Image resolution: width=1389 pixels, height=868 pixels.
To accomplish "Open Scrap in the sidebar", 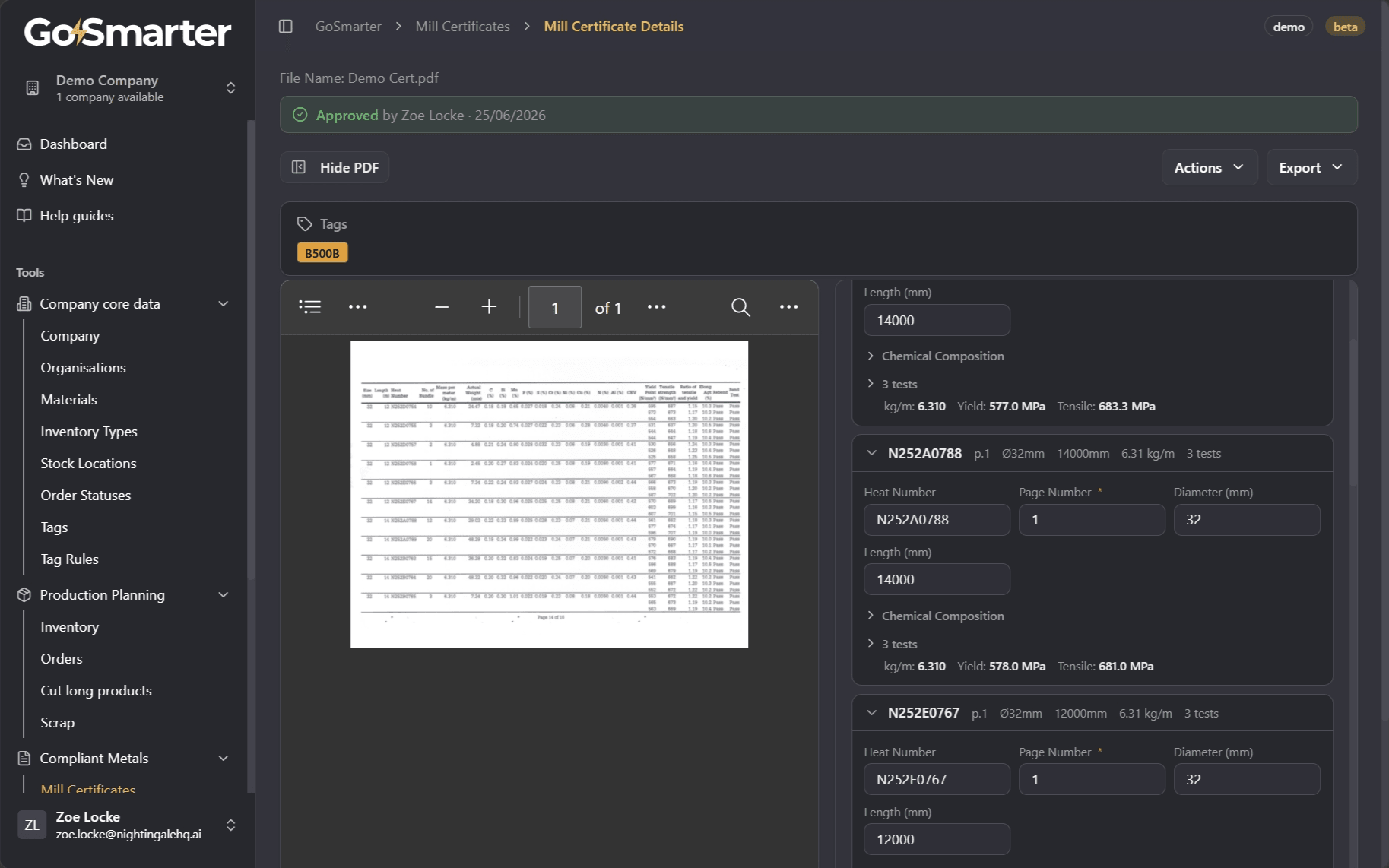I will tap(57, 723).
